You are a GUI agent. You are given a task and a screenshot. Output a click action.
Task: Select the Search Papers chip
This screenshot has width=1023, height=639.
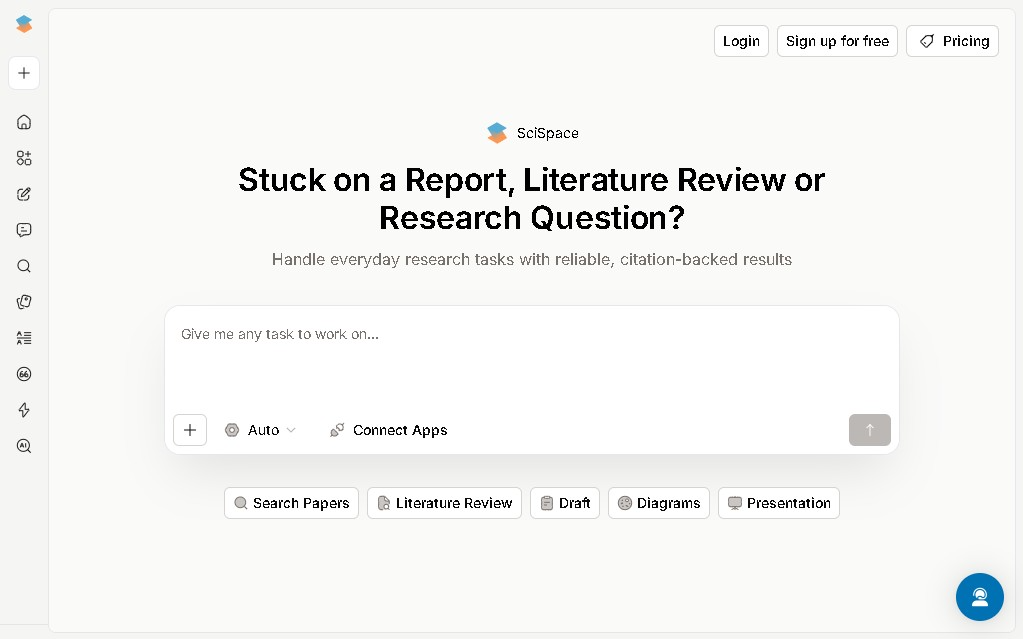[292, 503]
